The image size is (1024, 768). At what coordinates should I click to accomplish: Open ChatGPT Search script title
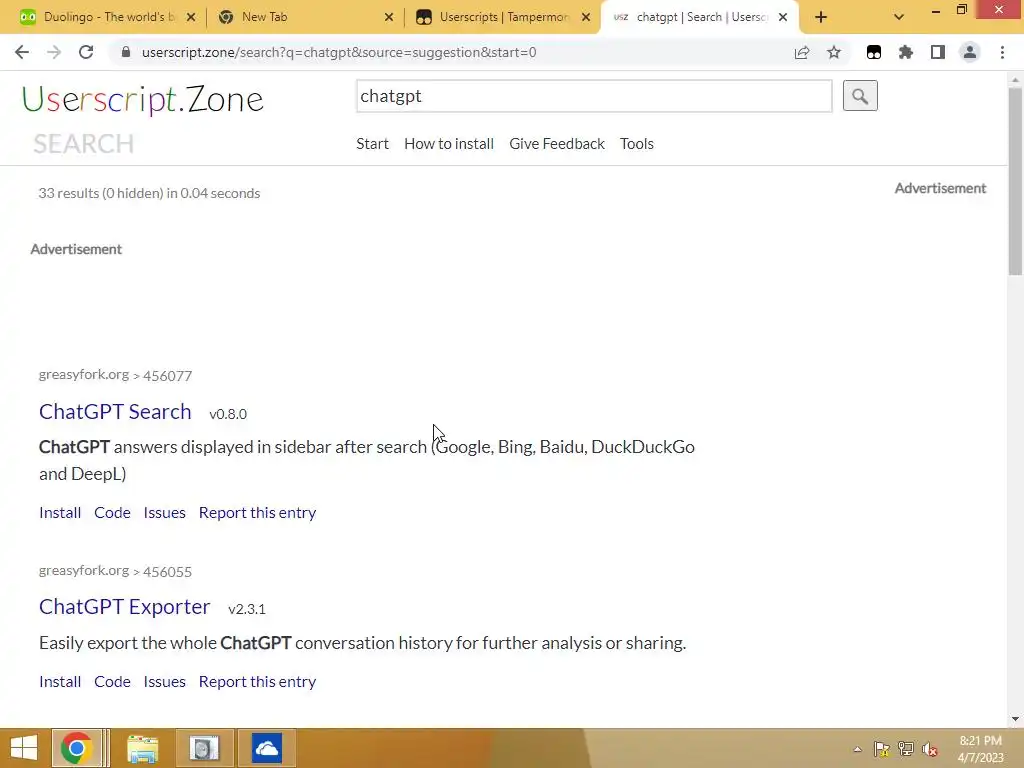(x=115, y=411)
